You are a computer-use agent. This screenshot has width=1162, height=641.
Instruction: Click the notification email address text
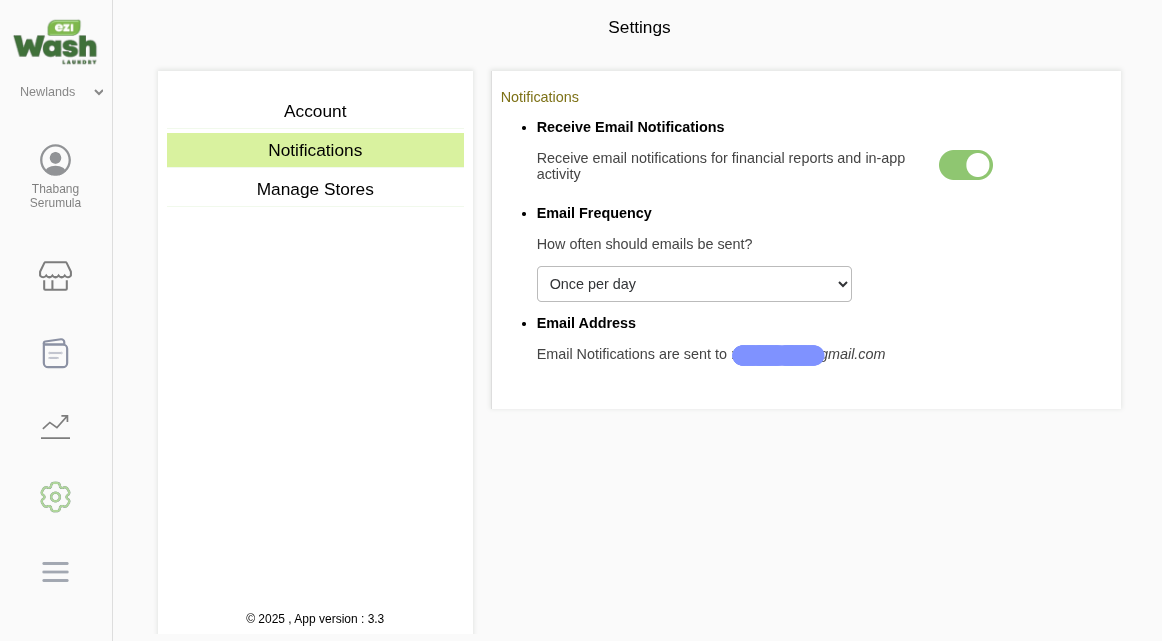click(809, 354)
